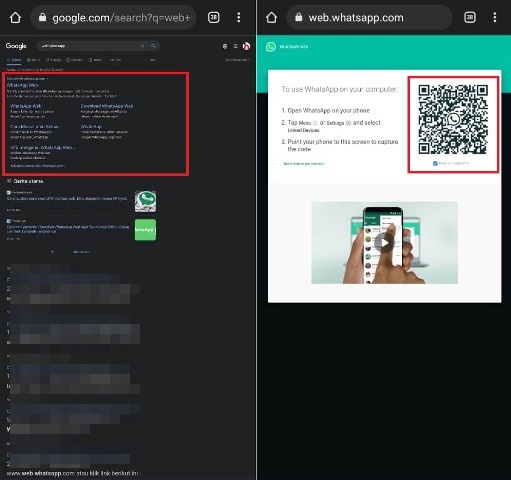Open Google apps grid icon

(x=236, y=46)
